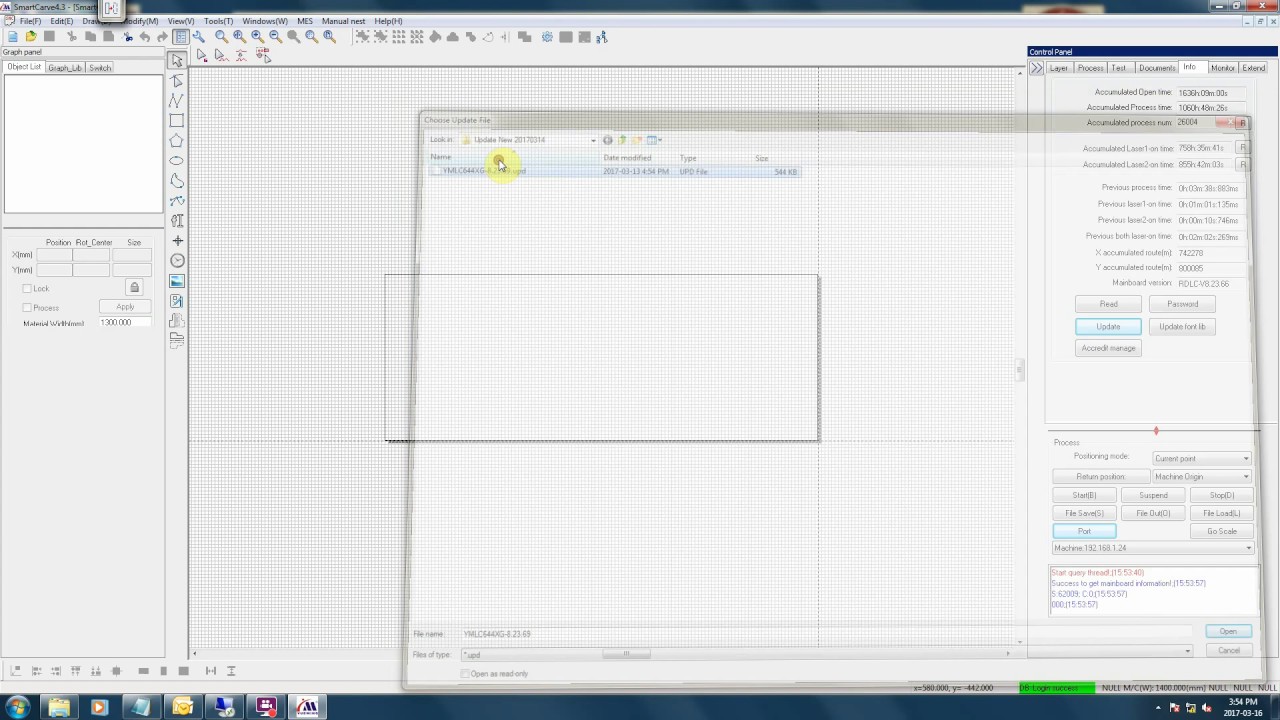Click the File name input field

click(x=826, y=634)
